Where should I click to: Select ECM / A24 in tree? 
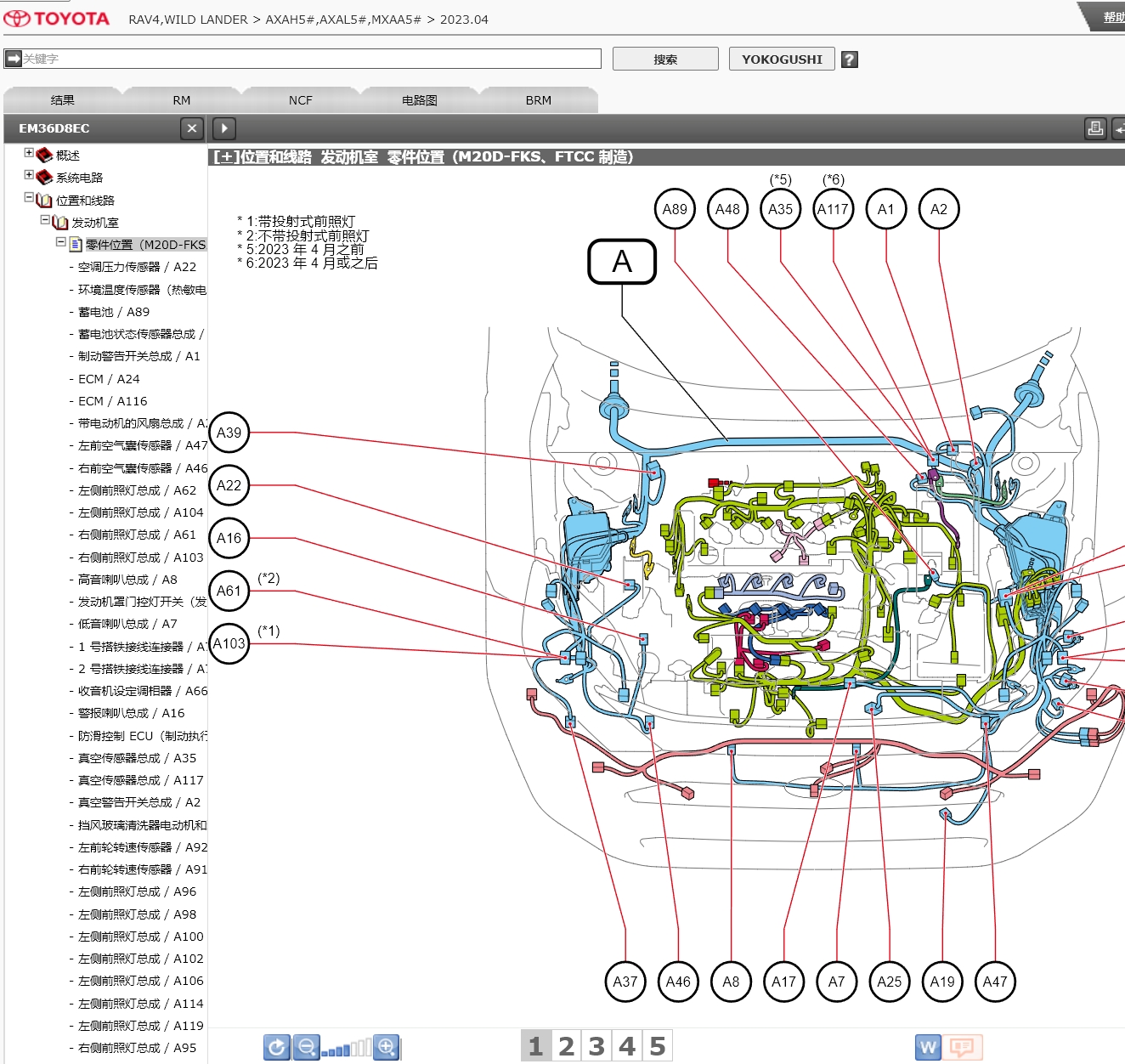(x=109, y=379)
